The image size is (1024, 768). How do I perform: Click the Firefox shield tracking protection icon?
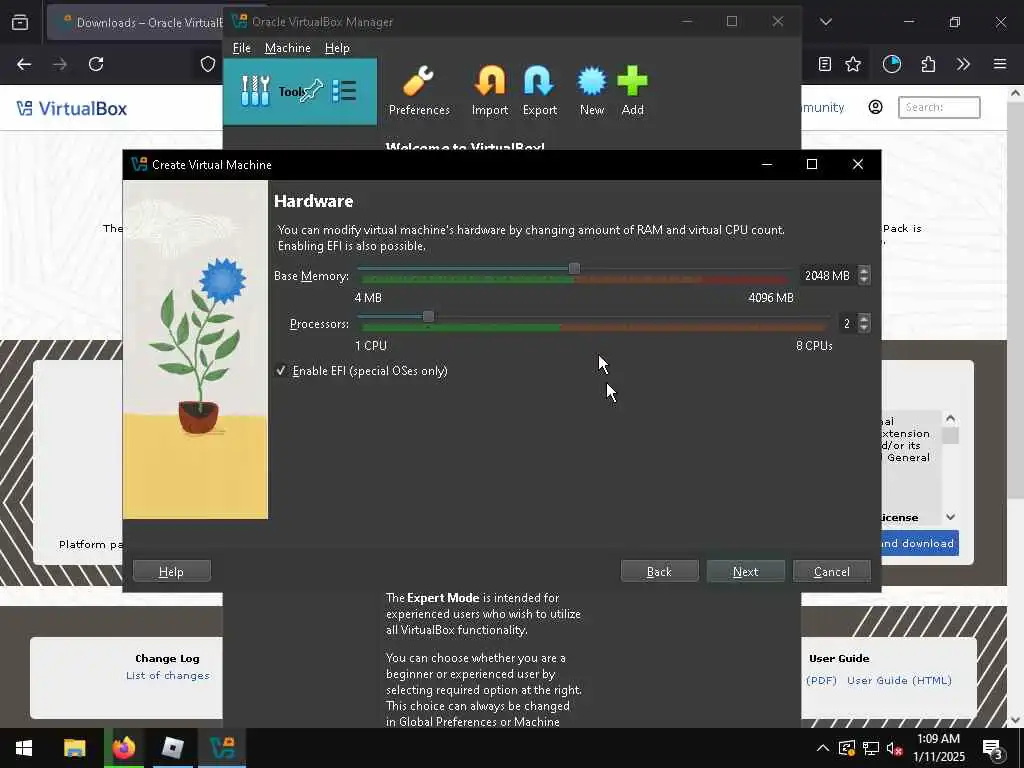pos(208,64)
